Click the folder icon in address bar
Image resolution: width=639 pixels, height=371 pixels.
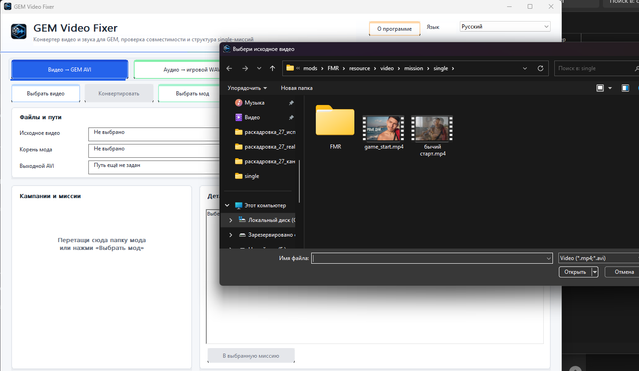pos(290,68)
